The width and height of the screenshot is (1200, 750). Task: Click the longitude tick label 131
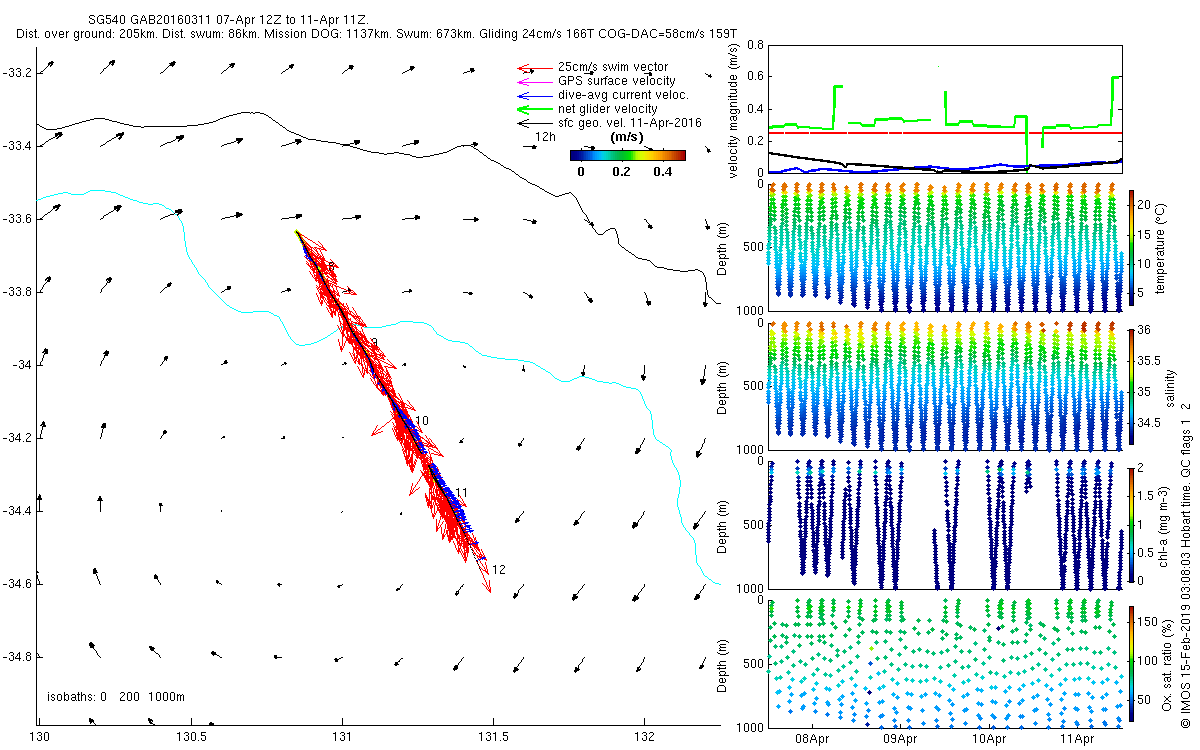[342, 737]
